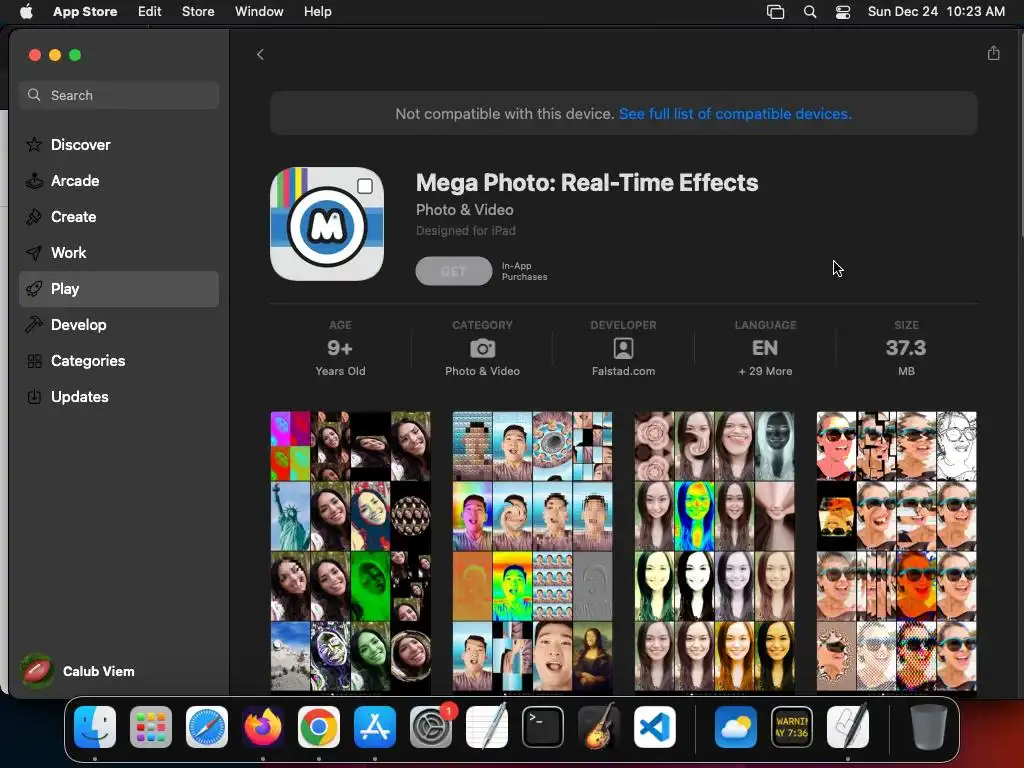Open the share button at top right
Image resolution: width=1024 pixels, height=768 pixels.
tap(993, 53)
